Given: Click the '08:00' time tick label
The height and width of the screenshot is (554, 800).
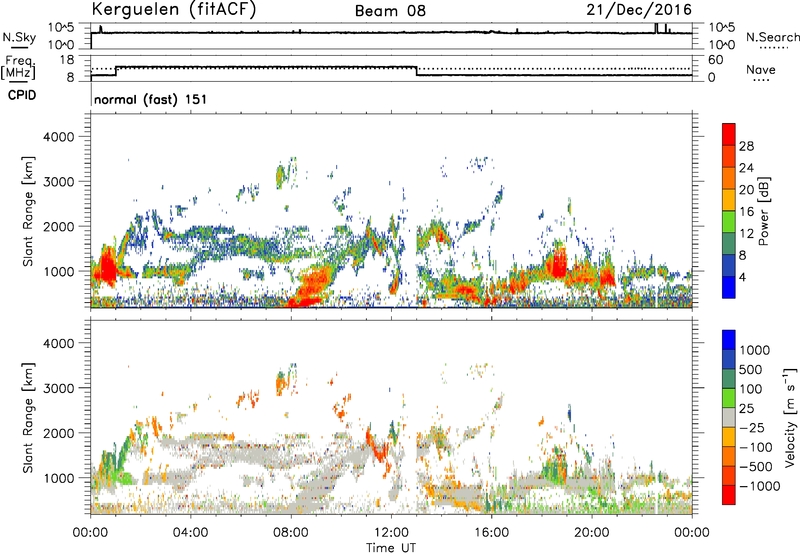Looking at the screenshot, I should coord(290,533).
